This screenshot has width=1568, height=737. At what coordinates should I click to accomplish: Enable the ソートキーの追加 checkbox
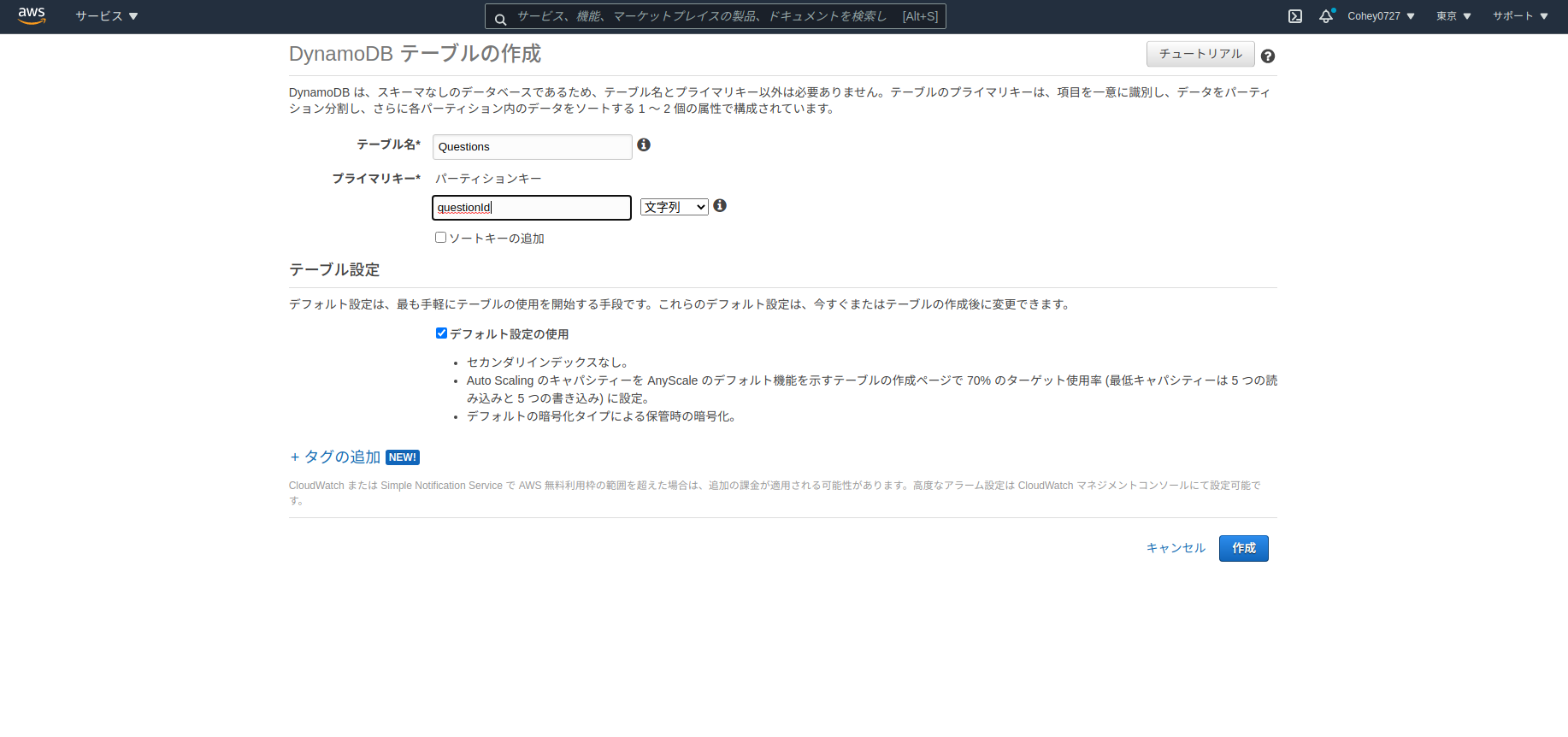click(x=441, y=238)
